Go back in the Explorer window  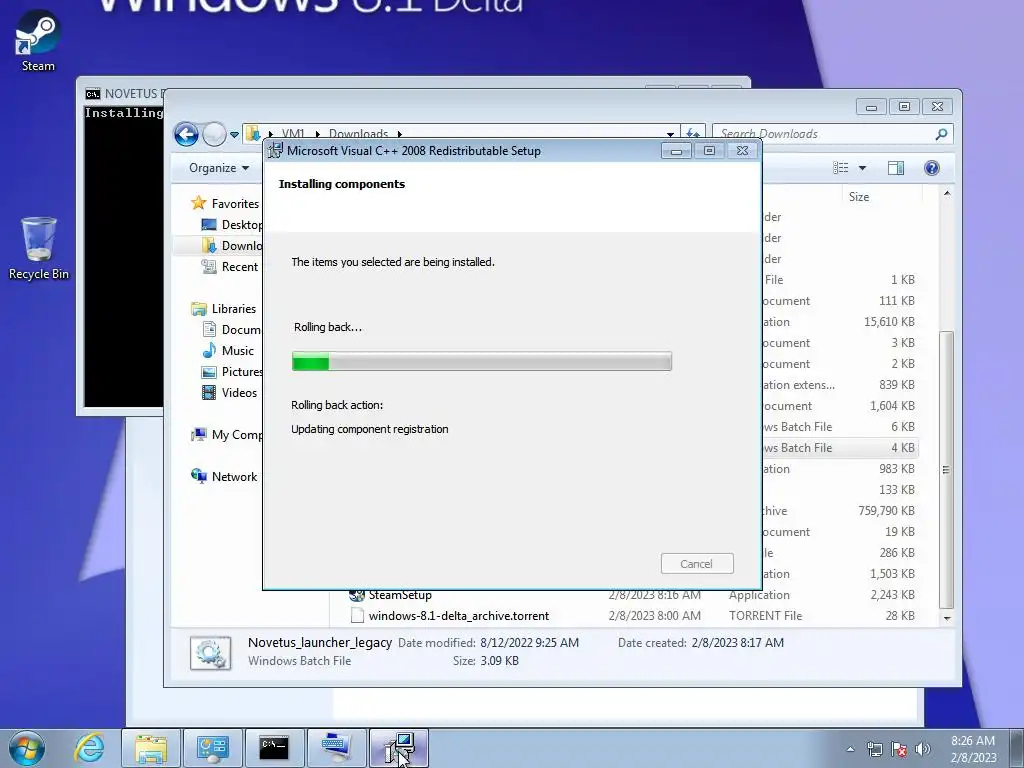click(x=186, y=134)
